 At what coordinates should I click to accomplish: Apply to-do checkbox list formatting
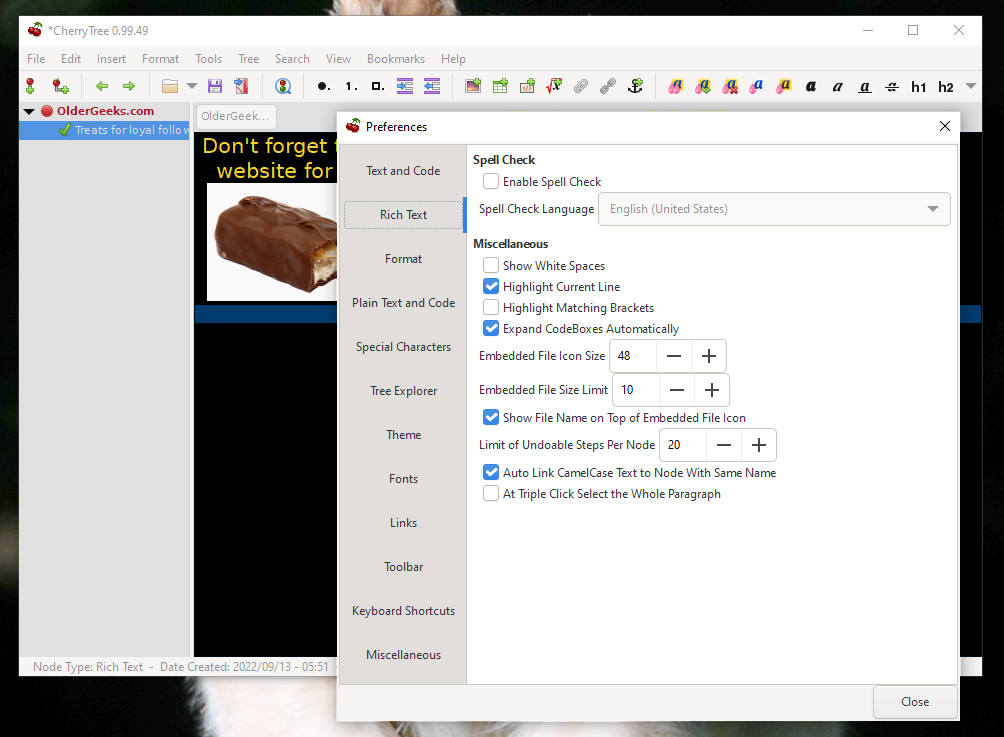[x=378, y=86]
